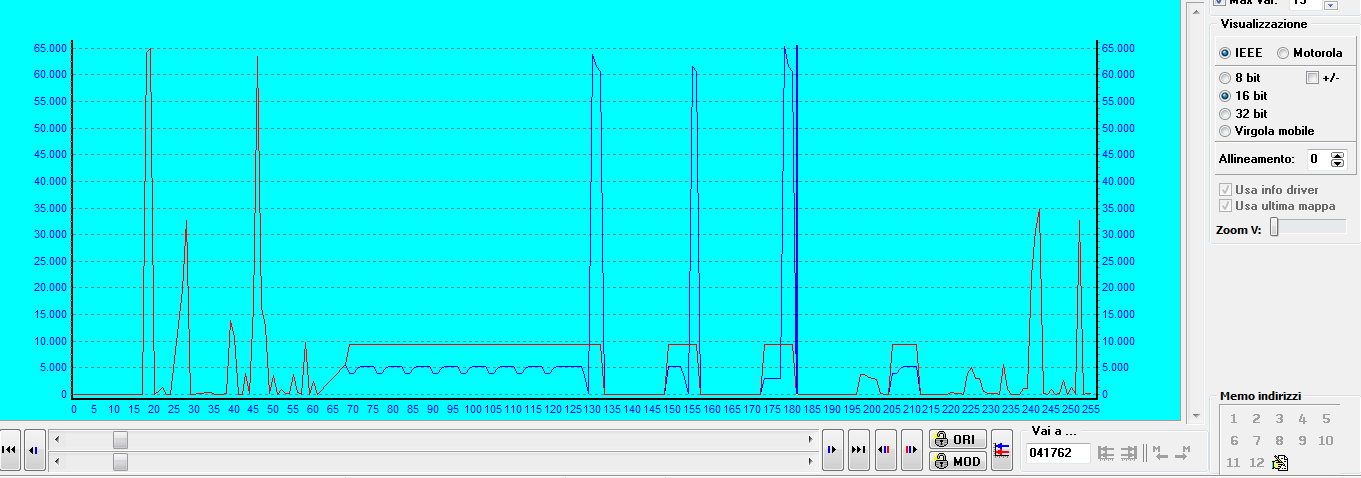Go to previous difference (red-blue left arrow)
Screen dimensions: 1361x478
tap(885, 450)
